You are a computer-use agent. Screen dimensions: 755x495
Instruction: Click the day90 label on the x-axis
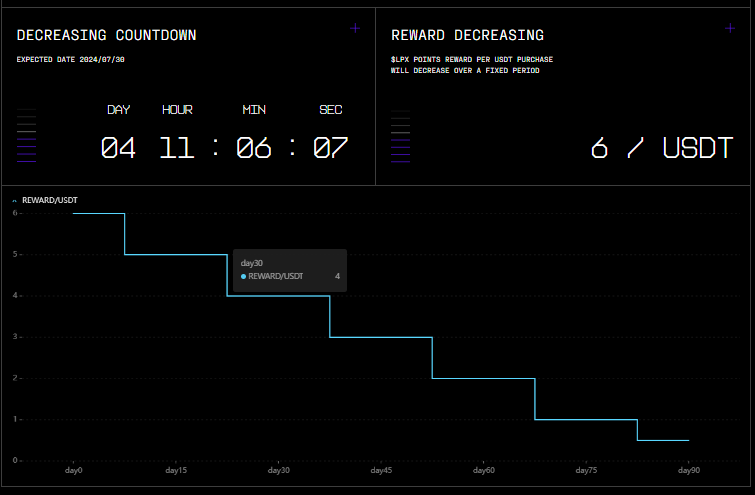point(688,470)
